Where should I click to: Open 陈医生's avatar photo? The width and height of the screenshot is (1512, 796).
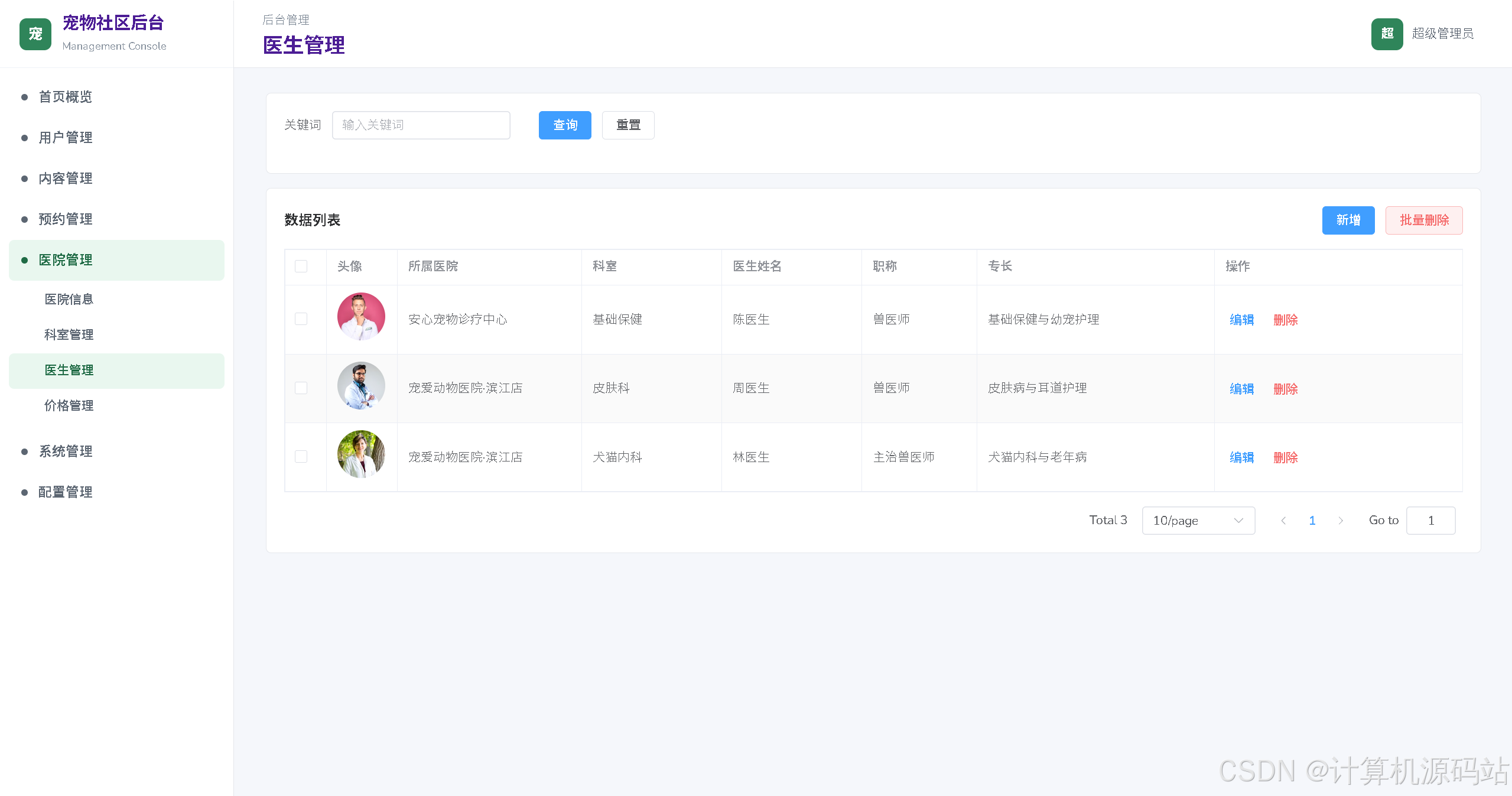(361, 317)
